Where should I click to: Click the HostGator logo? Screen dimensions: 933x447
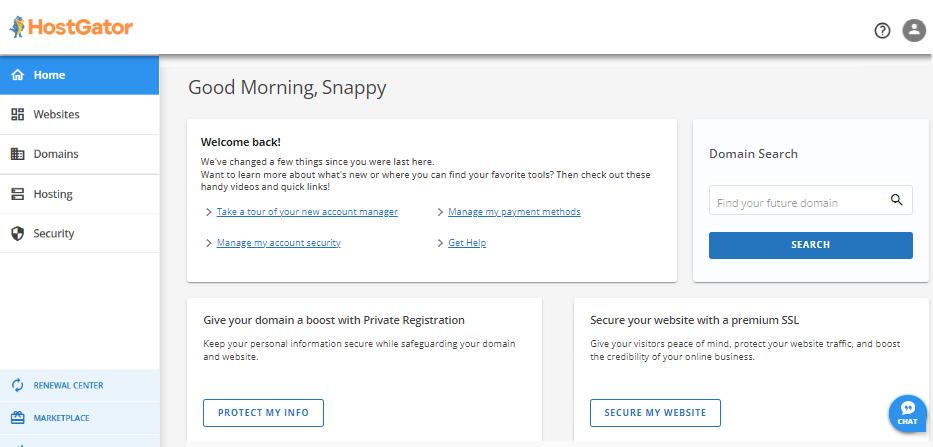[x=71, y=27]
